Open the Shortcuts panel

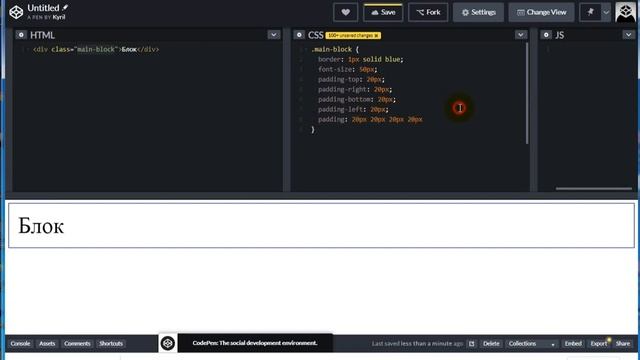[x=111, y=344]
